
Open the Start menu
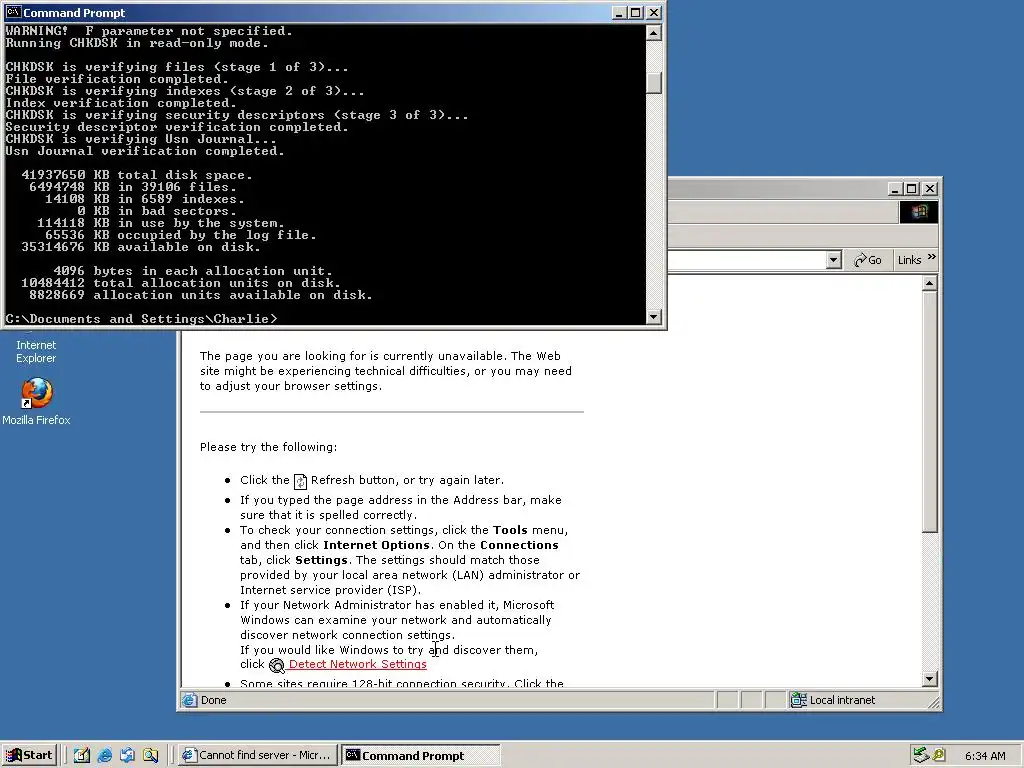point(29,755)
